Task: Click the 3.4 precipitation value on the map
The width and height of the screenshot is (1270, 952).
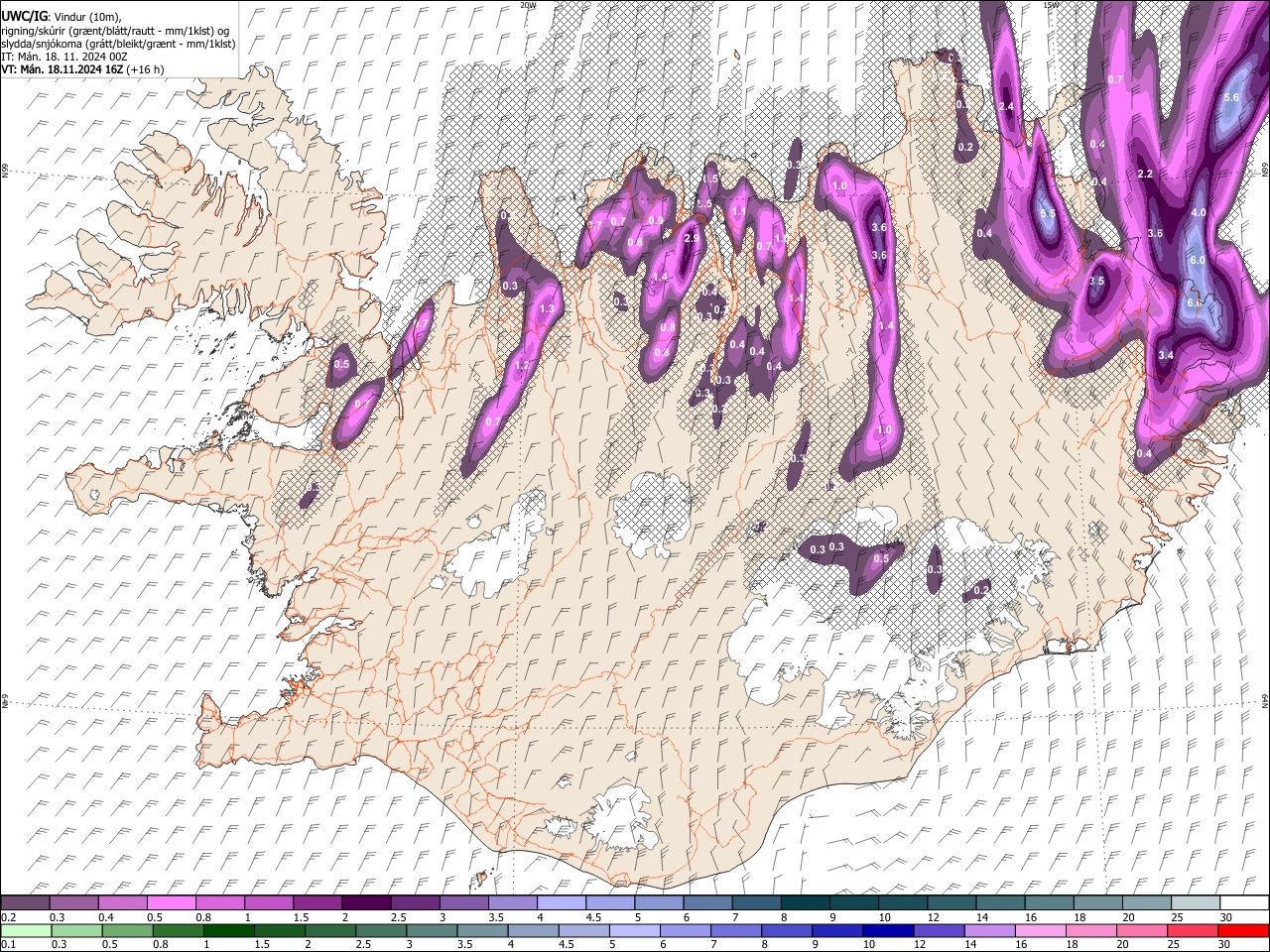Action: pyautogui.click(x=1166, y=355)
